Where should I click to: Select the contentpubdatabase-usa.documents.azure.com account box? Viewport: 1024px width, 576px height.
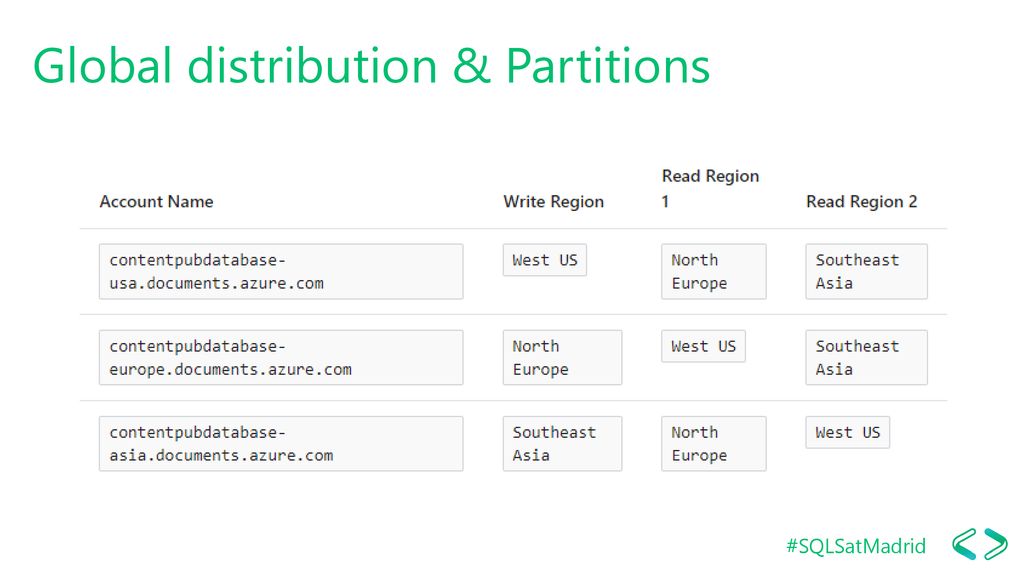coord(281,272)
